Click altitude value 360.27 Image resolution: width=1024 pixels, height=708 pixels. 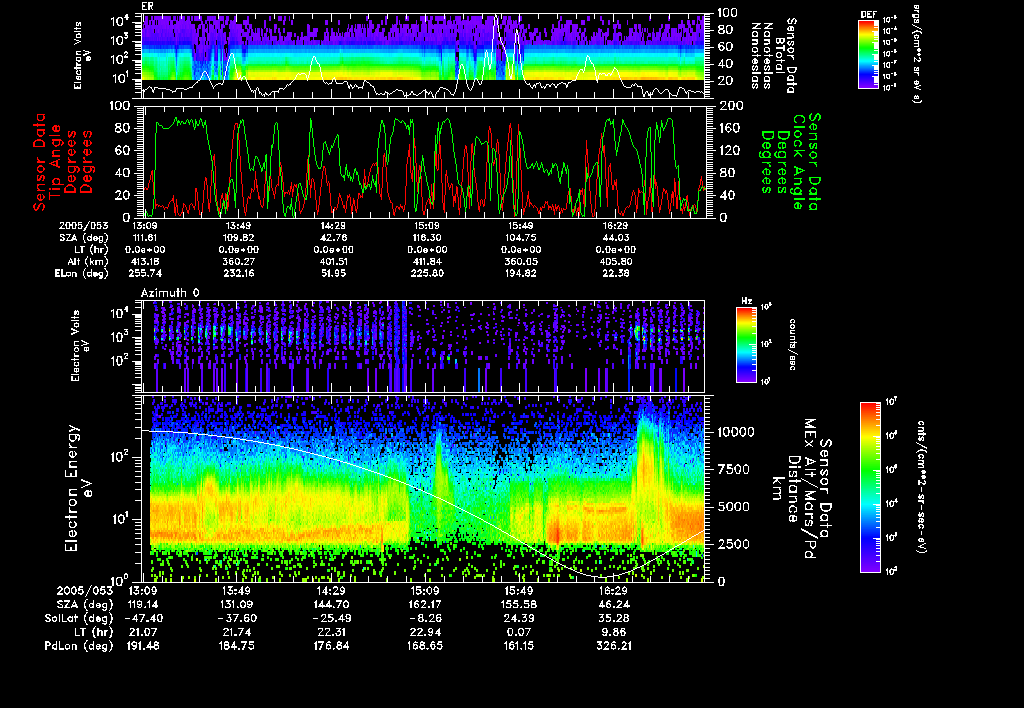238,262
